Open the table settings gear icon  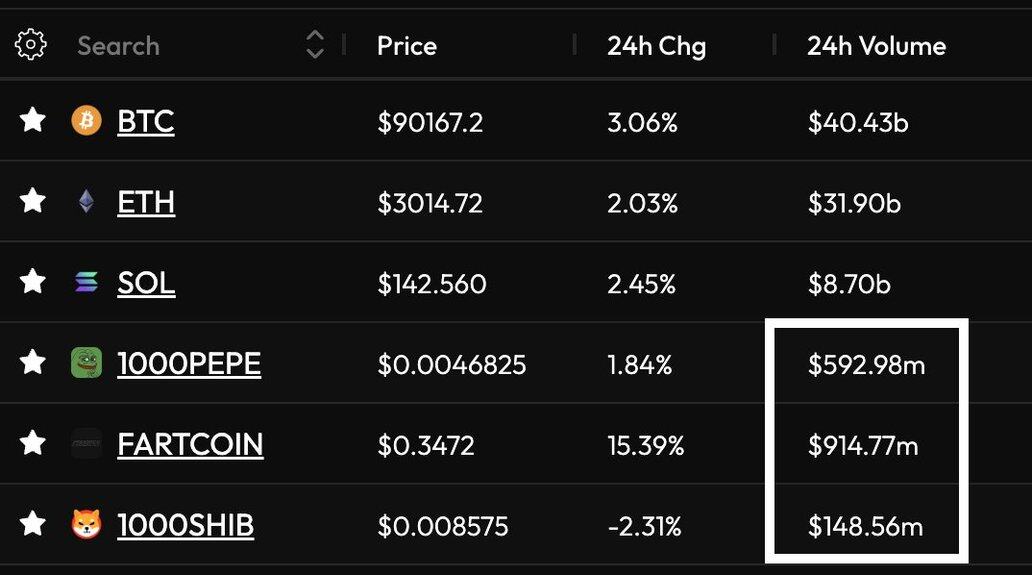click(31, 45)
